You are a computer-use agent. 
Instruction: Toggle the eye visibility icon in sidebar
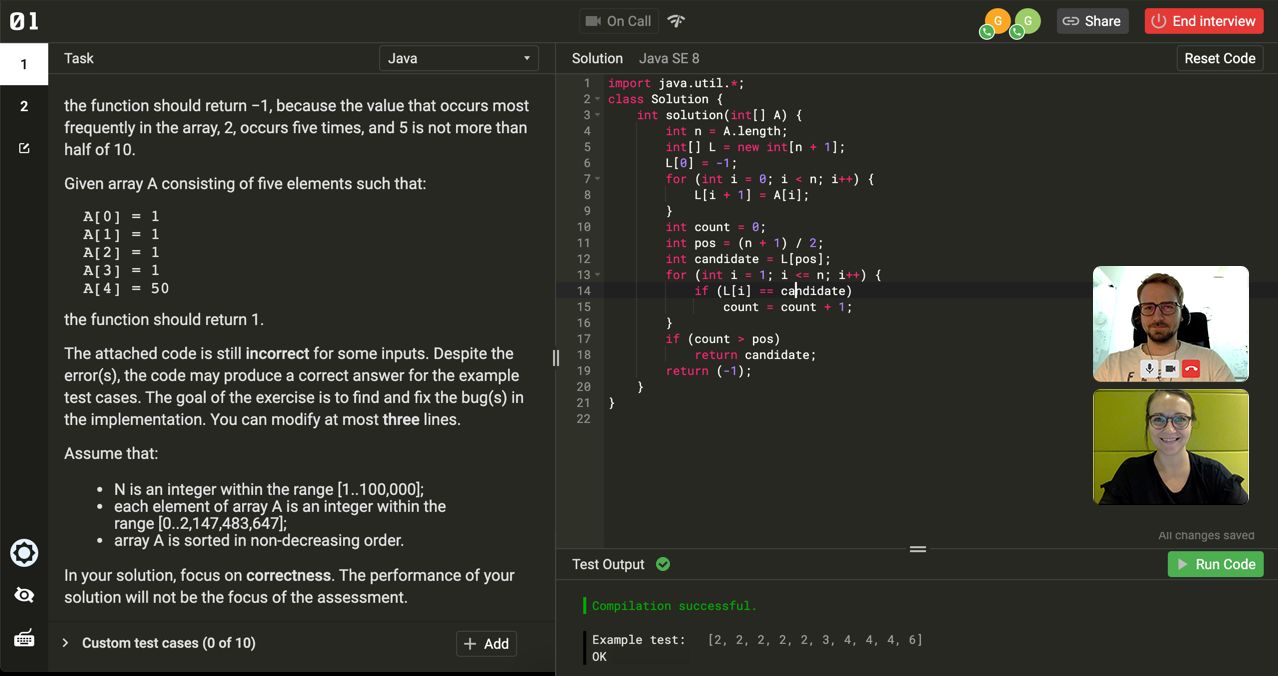click(24, 595)
